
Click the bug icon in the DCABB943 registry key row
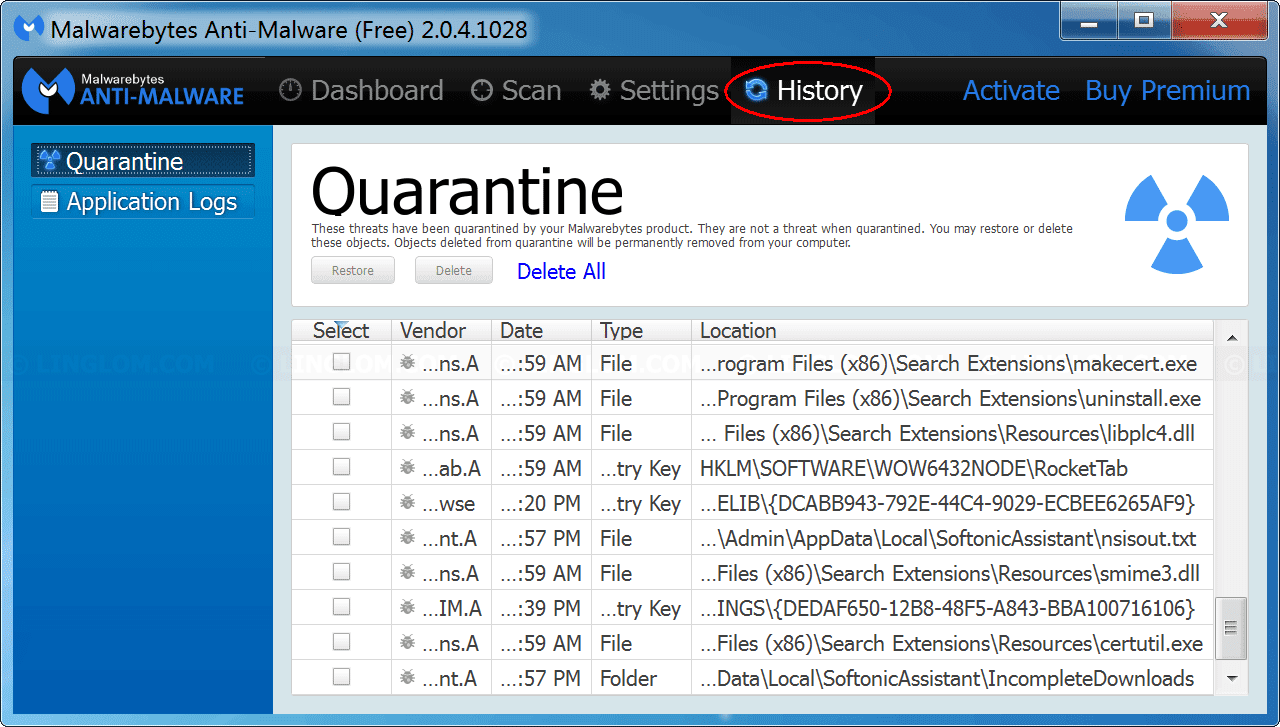click(407, 503)
